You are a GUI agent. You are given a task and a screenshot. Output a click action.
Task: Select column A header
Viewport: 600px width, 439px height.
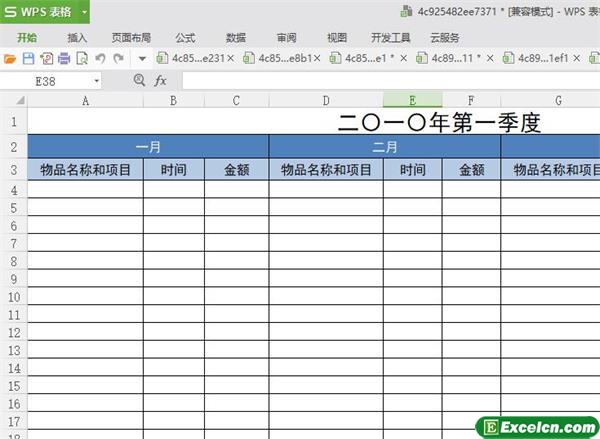point(85,101)
